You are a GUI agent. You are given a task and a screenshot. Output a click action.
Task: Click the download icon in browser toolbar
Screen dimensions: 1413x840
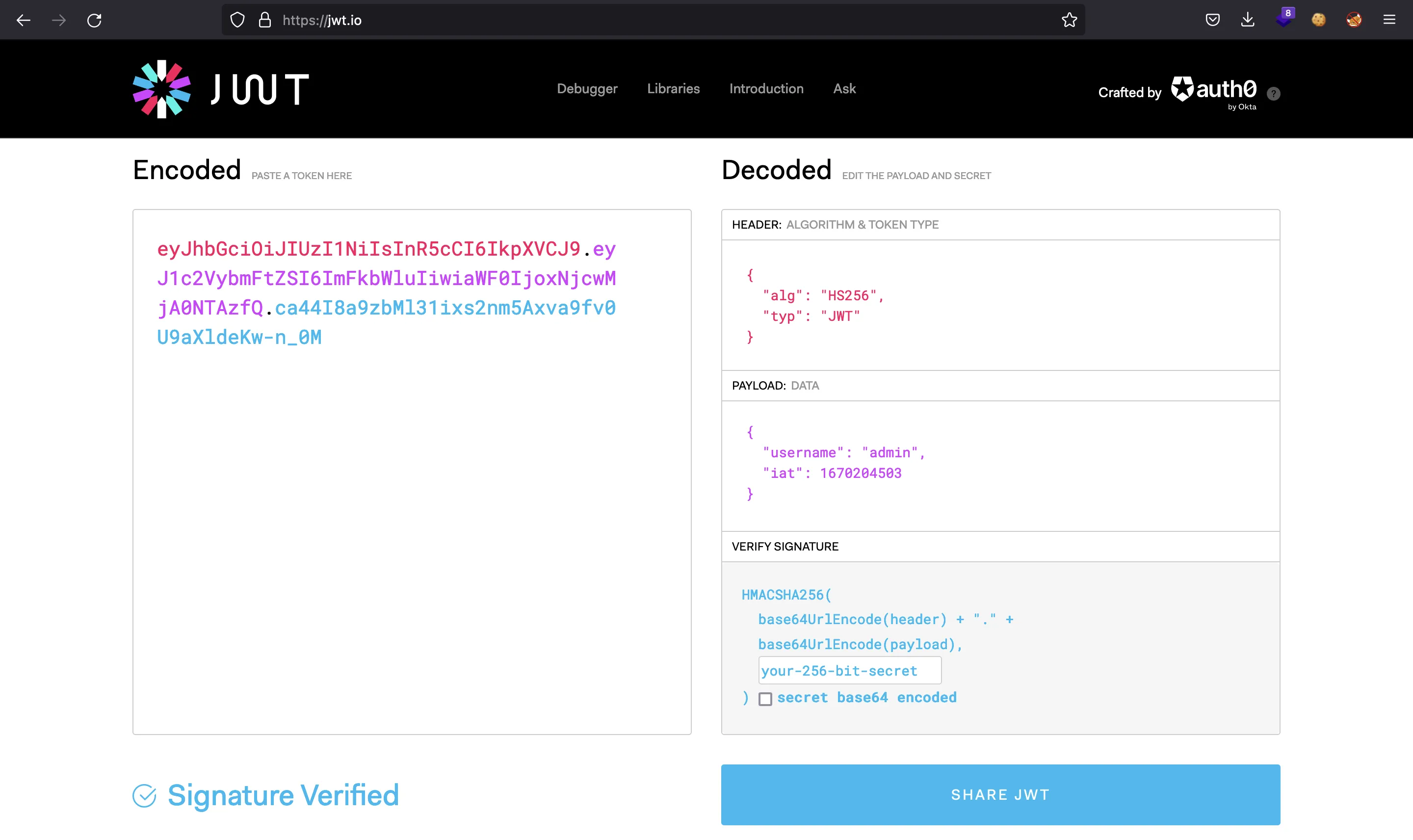[x=1250, y=19]
